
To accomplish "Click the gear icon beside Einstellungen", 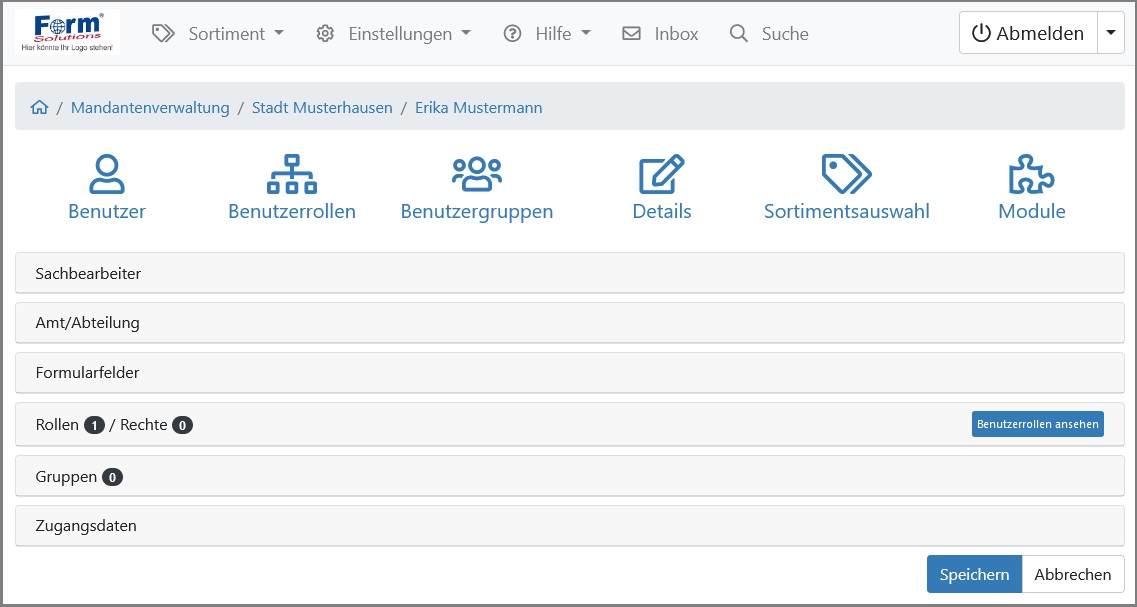I will tap(326, 33).
